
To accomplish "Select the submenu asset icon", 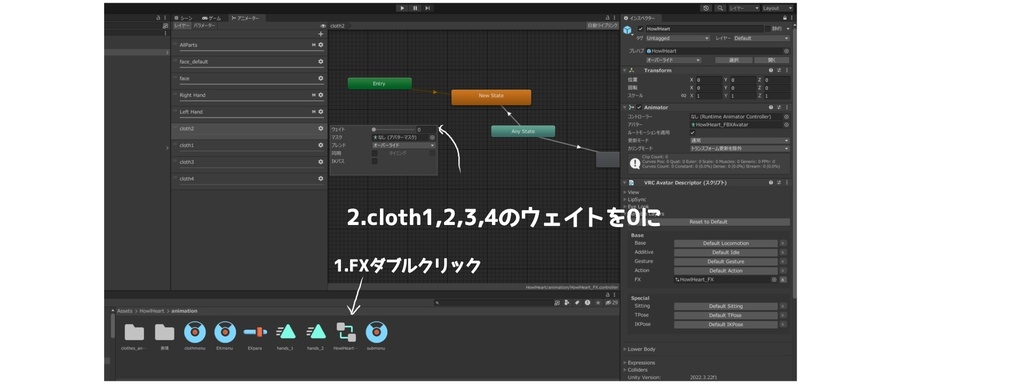I will [x=377, y=332].
